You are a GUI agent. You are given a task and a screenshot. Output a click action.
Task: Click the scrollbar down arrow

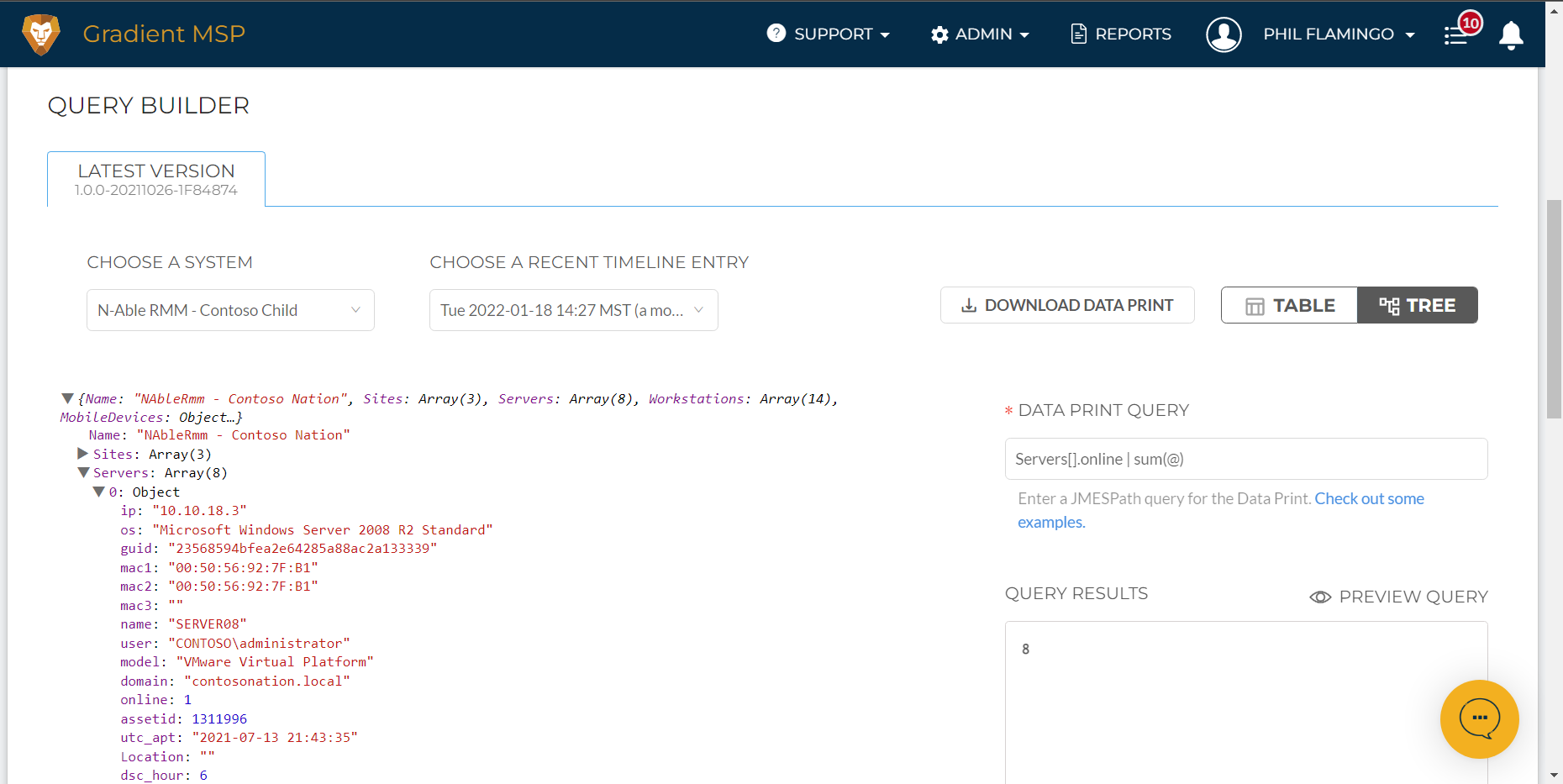[x=1555, y=775]
